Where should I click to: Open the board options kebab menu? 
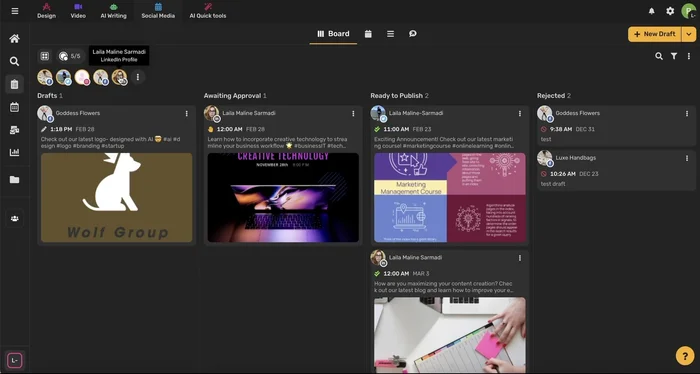click(689, 56)
